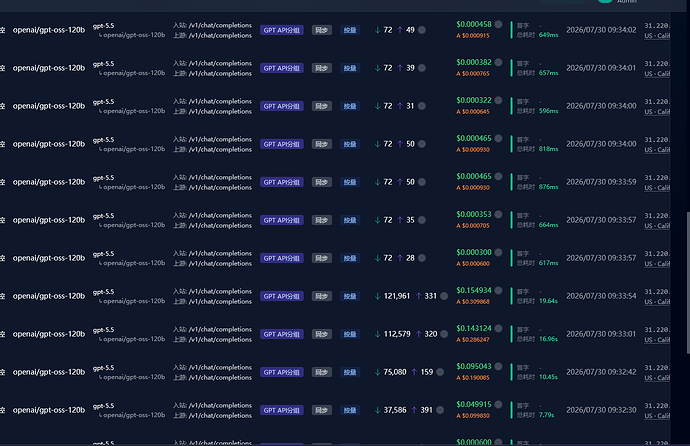Open token info icon beside 72 / 39
This screenshot has height=446, width=690.
[x=422, y=68]
